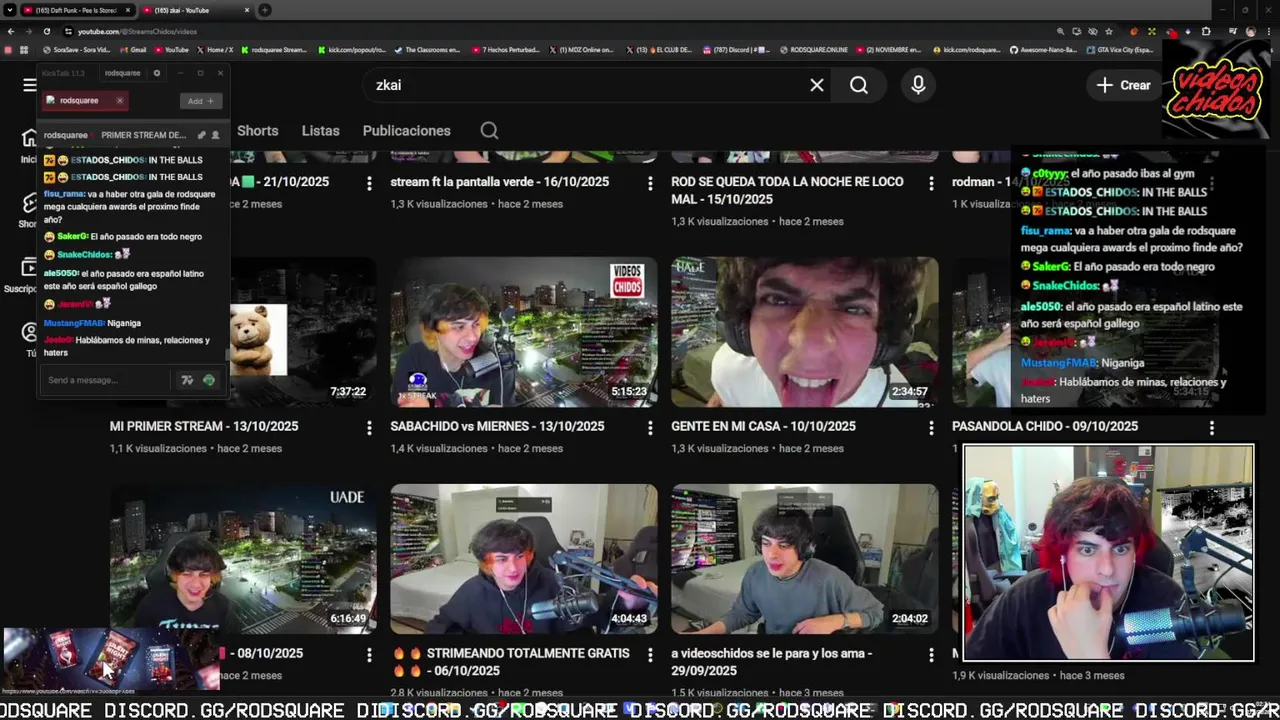Image resolution: width=1280 pixels, height=720 pixels.
Task: Submit search with the magnifier button
Action: coord(859,85)
